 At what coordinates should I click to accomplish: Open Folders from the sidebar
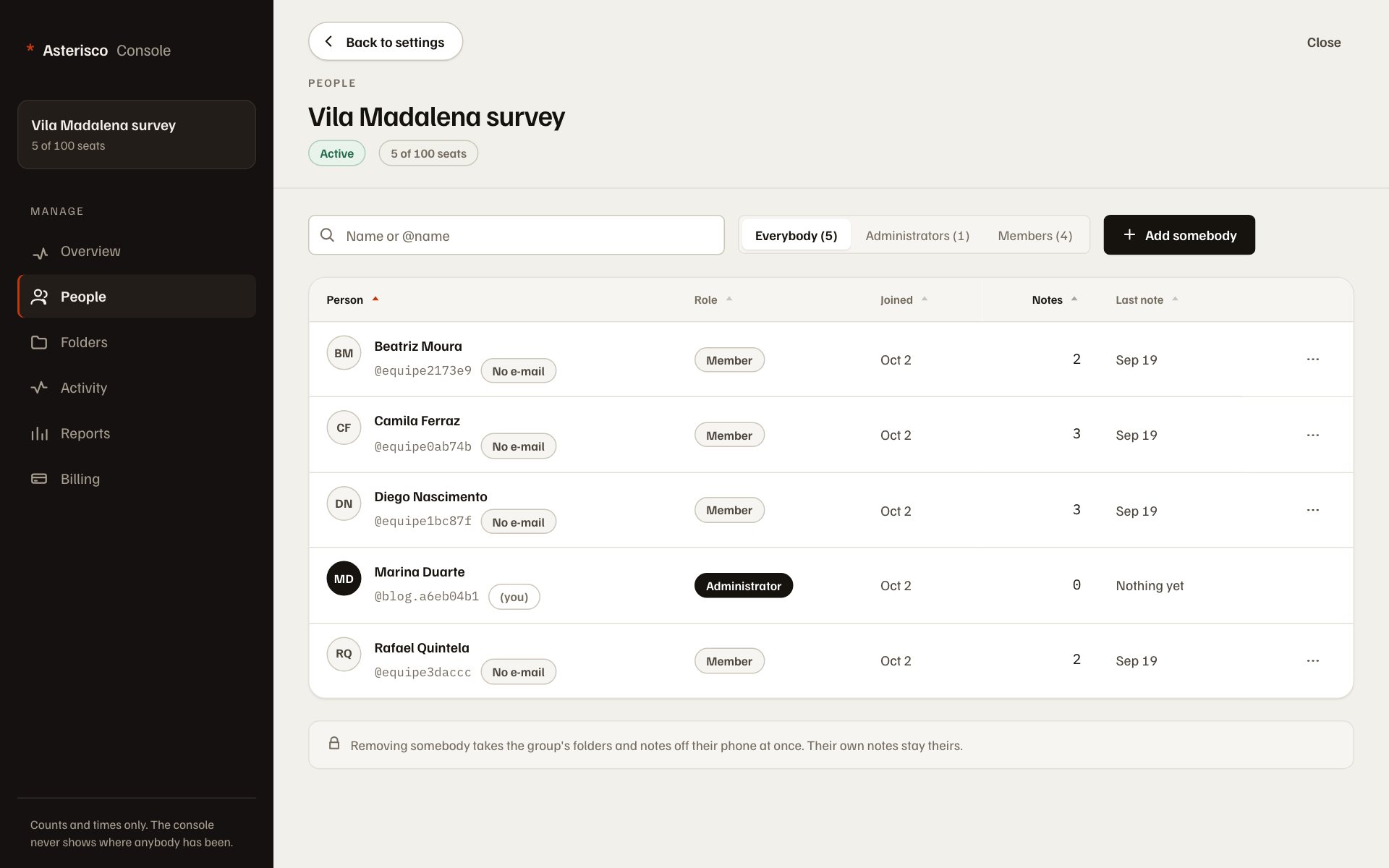coord(137,342)
